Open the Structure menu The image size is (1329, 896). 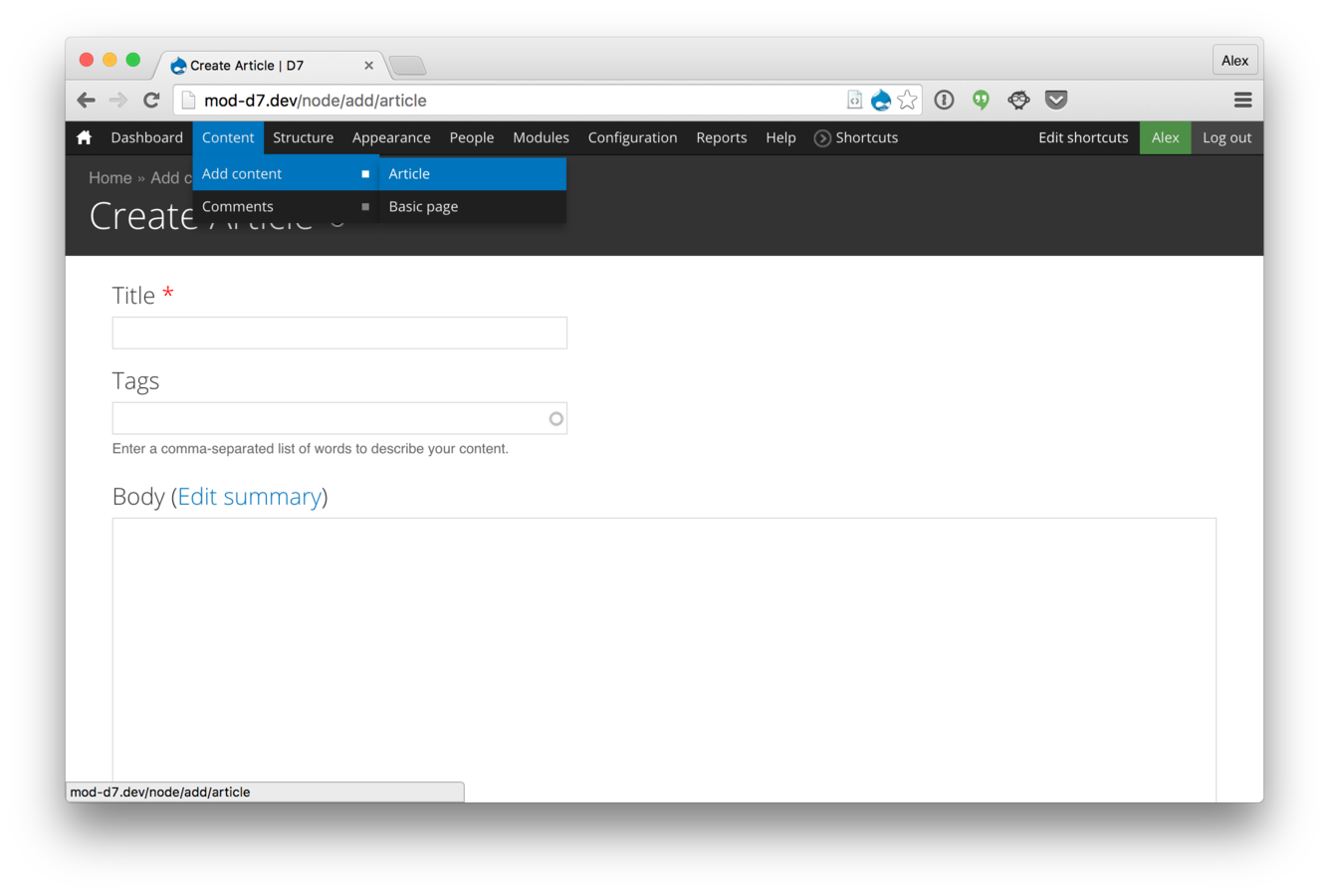[304, 137]
